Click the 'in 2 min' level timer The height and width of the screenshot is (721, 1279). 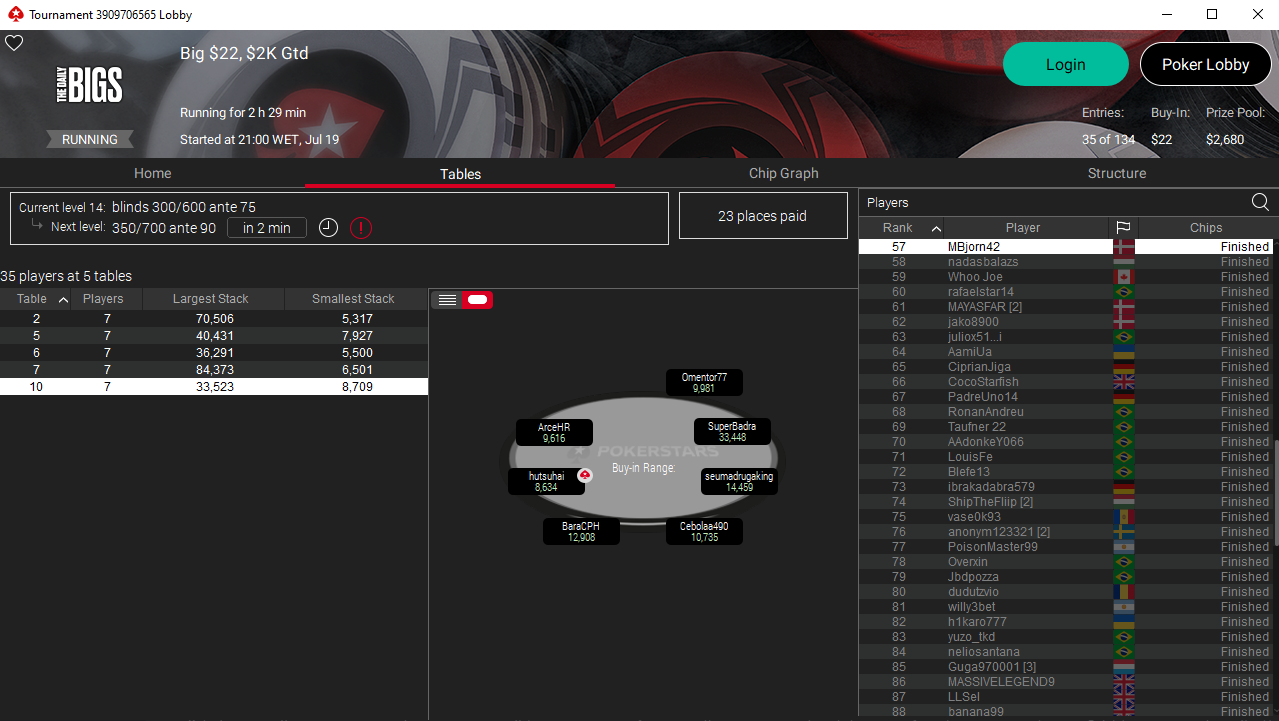click(267, 228)
